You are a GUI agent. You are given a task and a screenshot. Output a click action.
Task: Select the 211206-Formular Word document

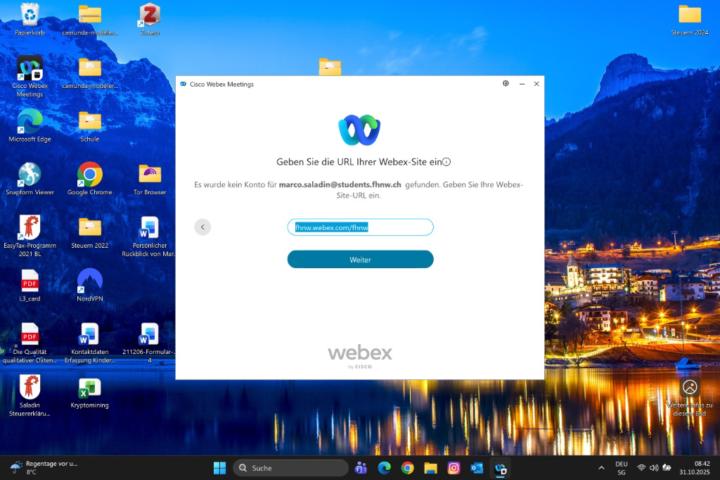(149, 343)
